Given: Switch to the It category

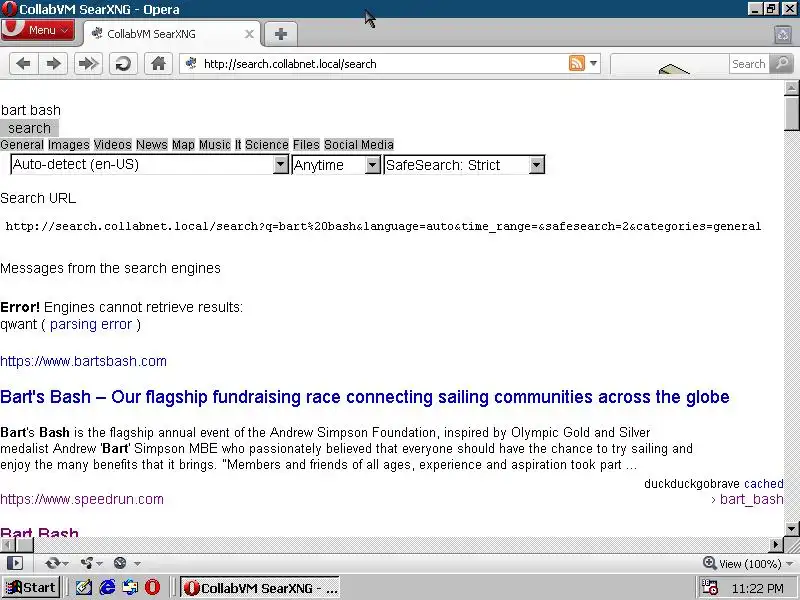Looking at the screenshot, I should 238,145.
